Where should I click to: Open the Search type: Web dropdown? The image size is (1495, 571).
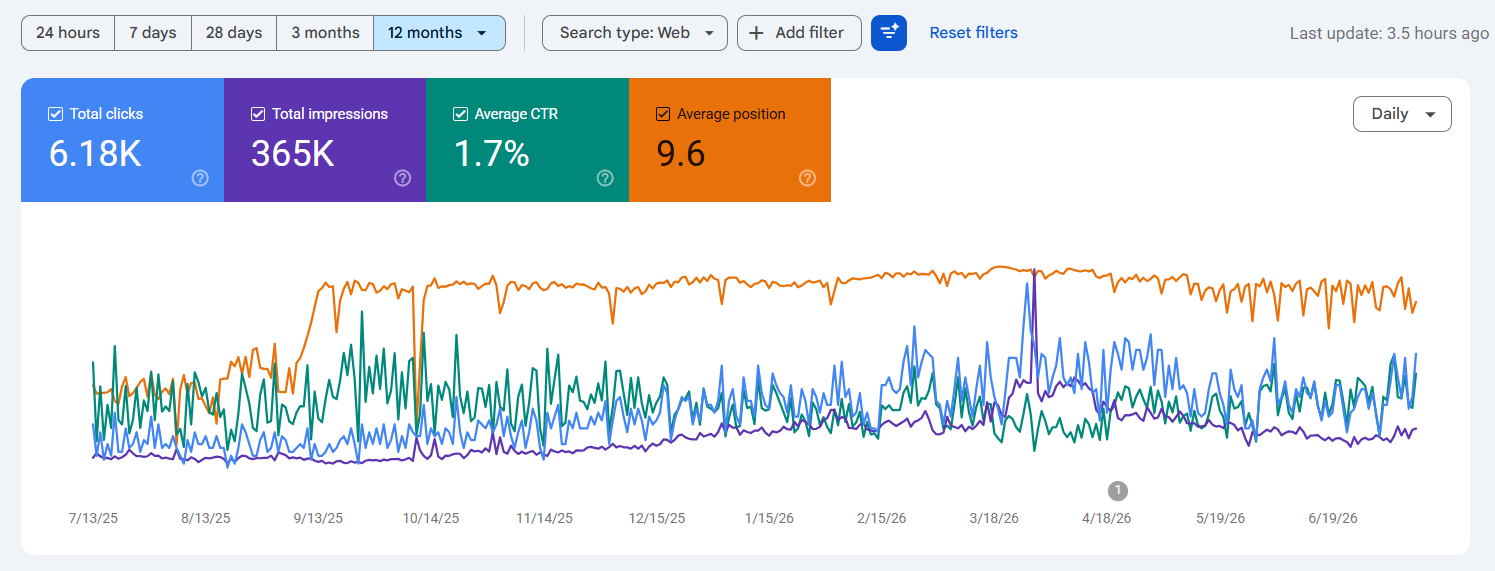point(635,33)
